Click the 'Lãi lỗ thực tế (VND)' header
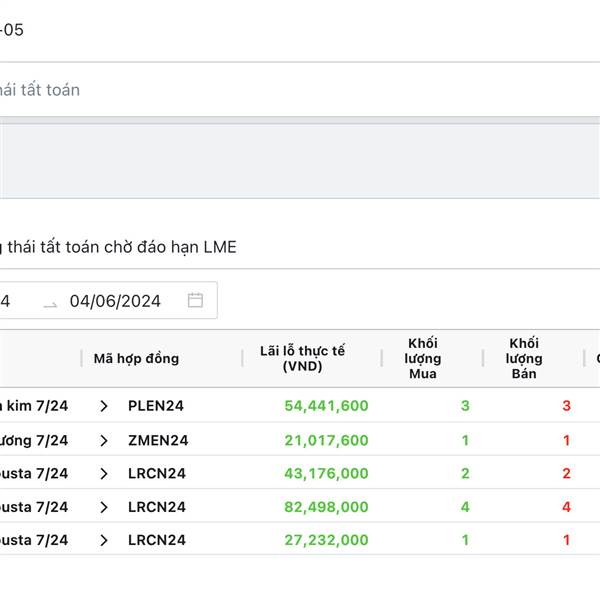This screenshot has height=600, width=600. [302, 359]
